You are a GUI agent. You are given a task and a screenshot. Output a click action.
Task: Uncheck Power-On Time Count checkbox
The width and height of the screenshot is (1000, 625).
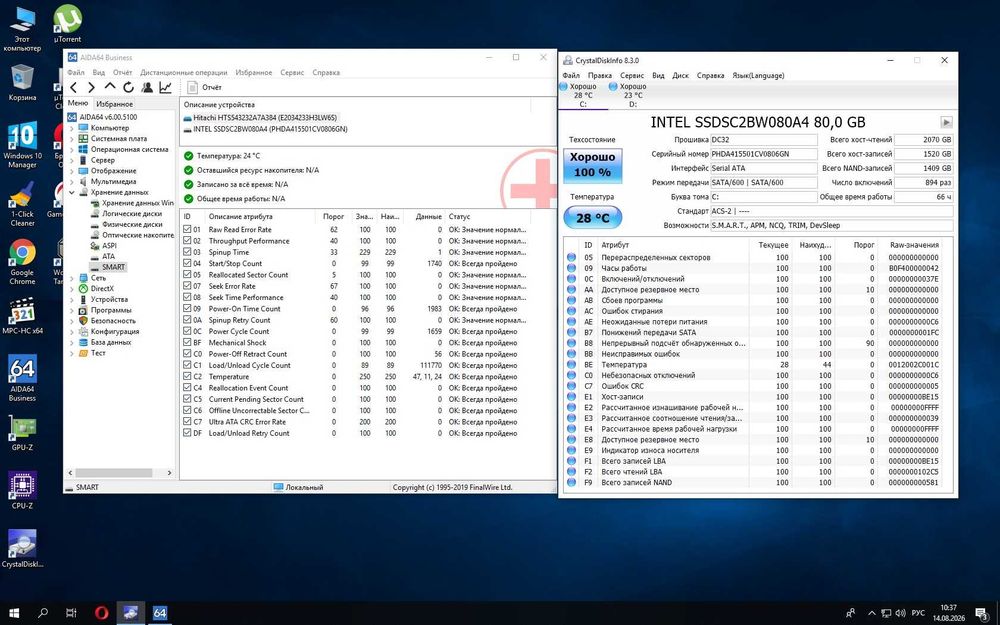[x=187, y=309]
